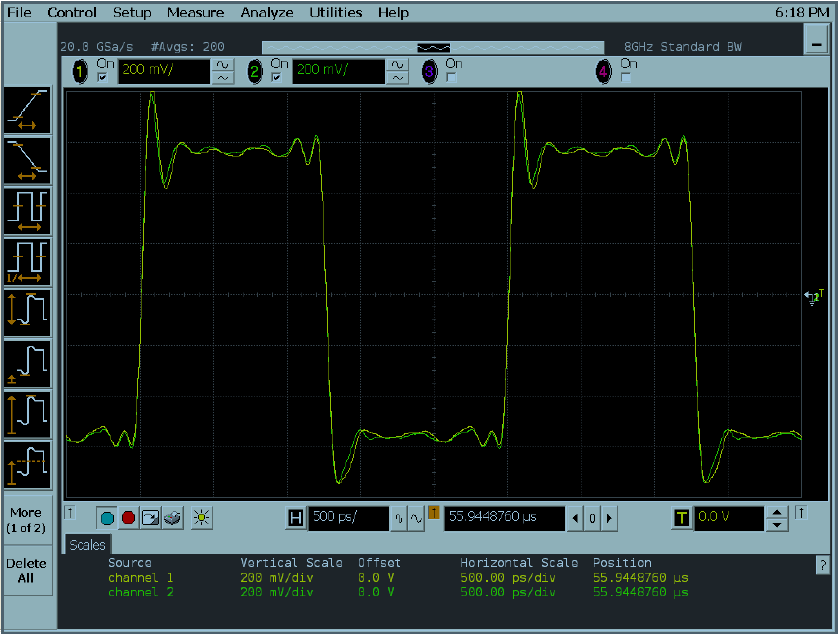The image size is (839, 634).
Task: Click the 0.0 V trigger level field
Action: 729,518
